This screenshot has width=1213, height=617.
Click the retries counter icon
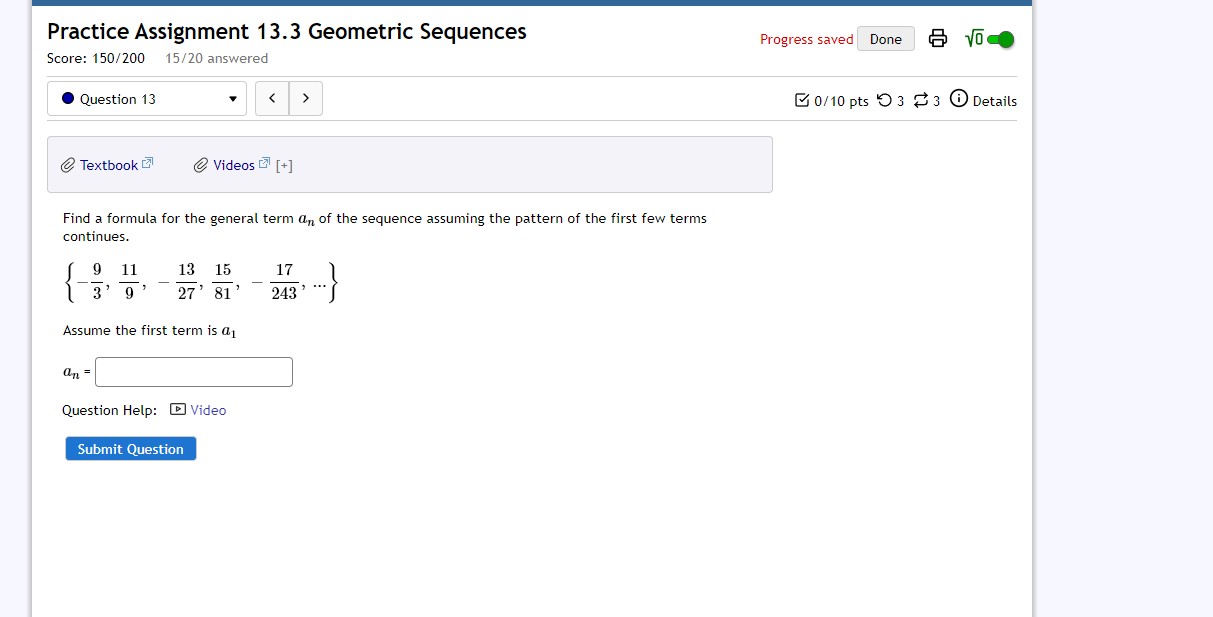(x=883, y=100)
